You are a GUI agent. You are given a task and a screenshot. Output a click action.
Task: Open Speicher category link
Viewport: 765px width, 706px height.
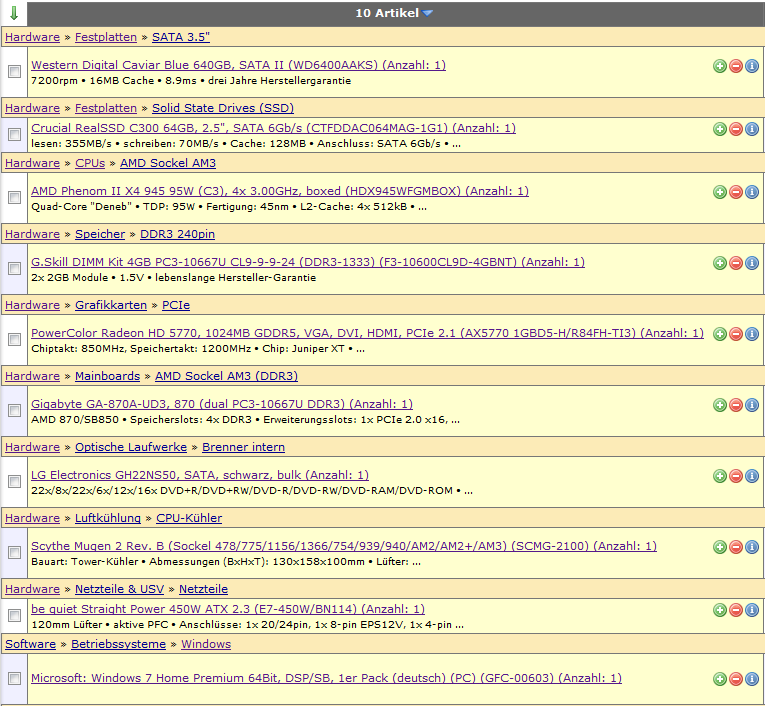click(x=100, y=234)
